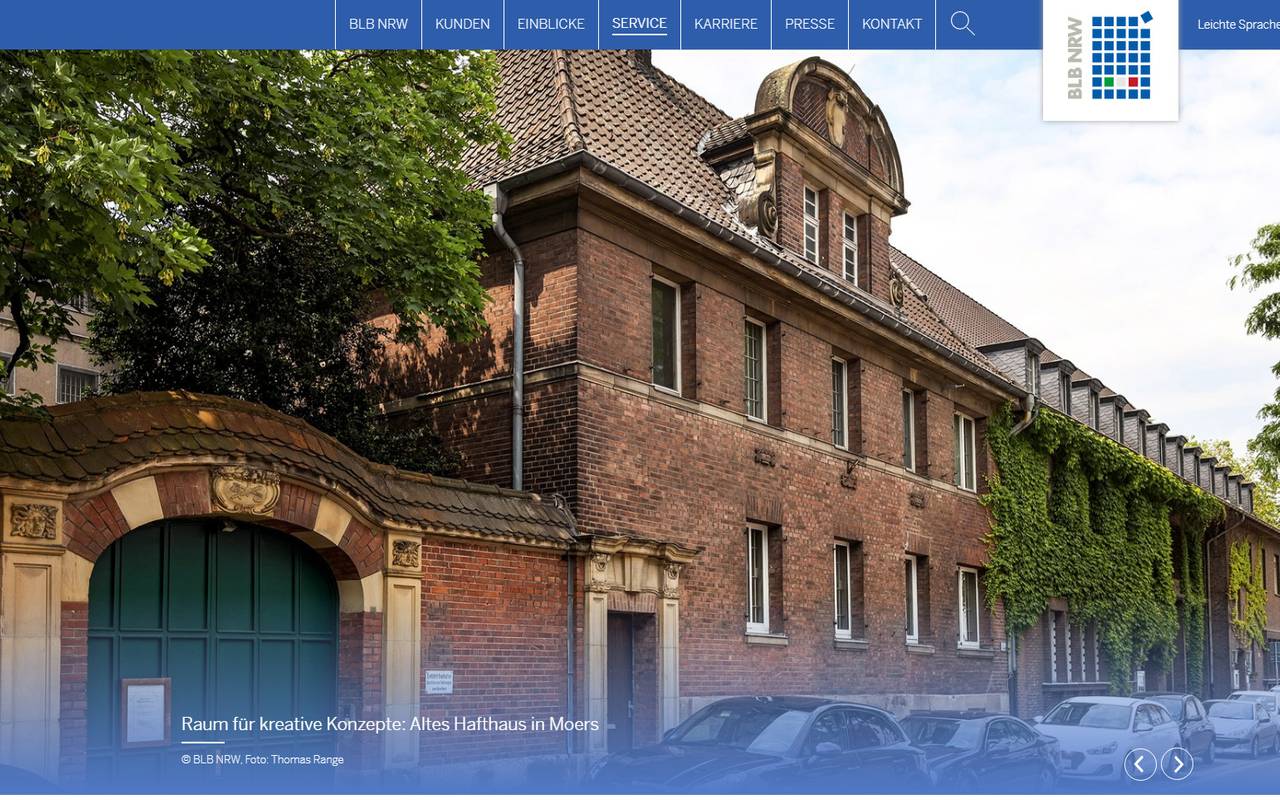Open the search magnifier icon

962,24
